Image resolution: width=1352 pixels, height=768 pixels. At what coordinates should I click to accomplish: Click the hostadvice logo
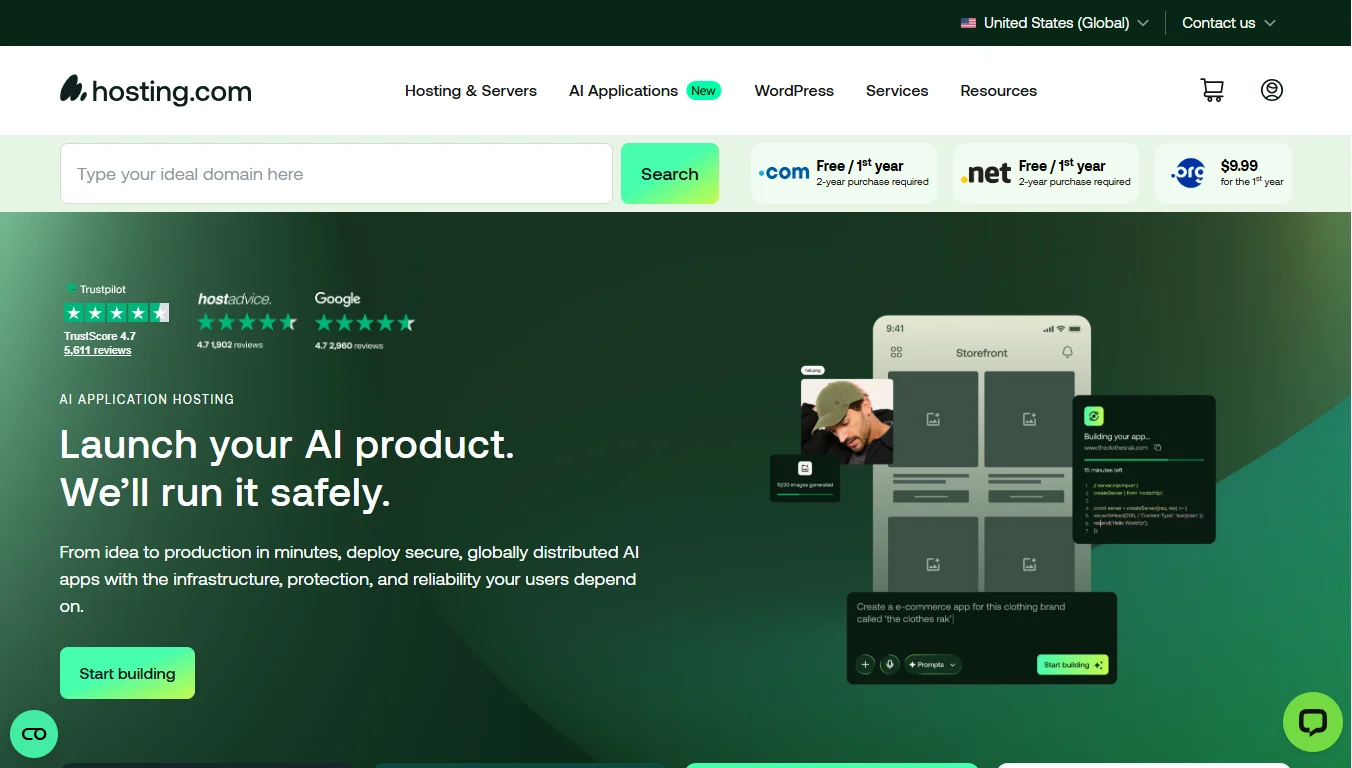[x=234, y=299]
